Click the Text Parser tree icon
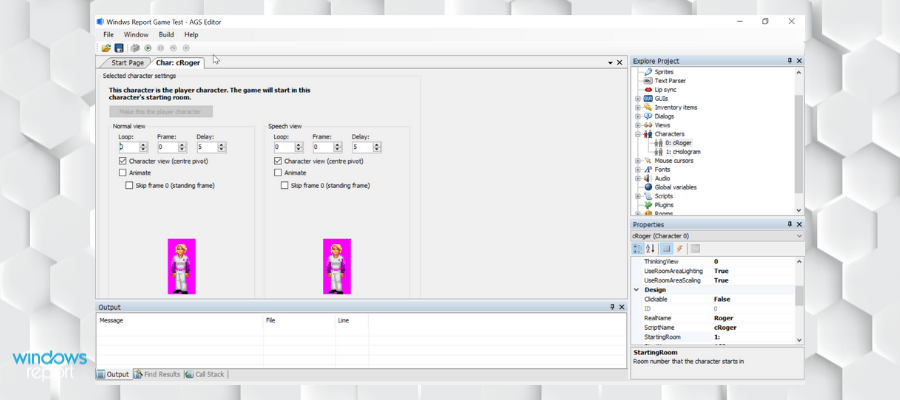 tap(648, 81)
